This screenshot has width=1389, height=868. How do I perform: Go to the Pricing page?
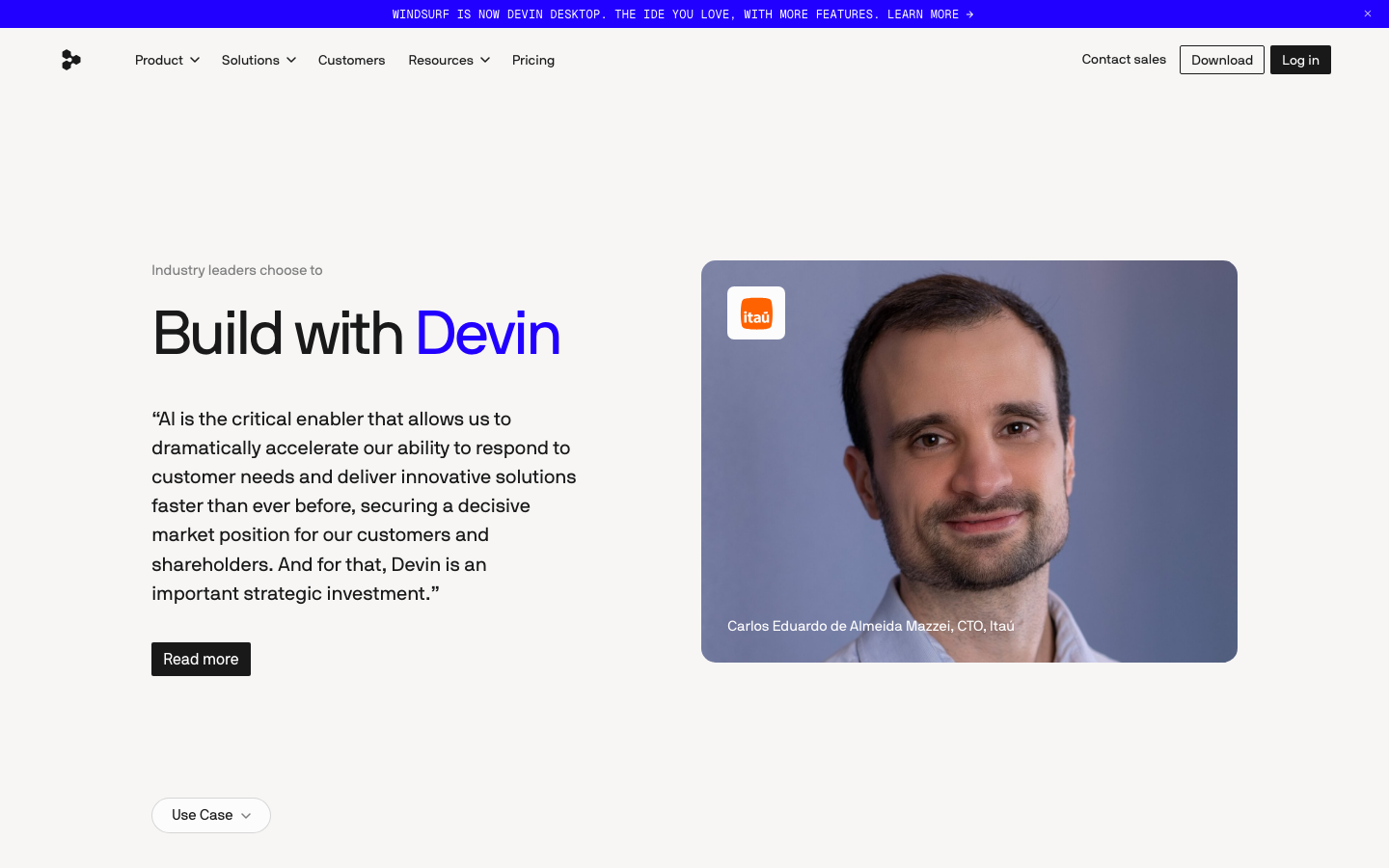tap(533, 60)
